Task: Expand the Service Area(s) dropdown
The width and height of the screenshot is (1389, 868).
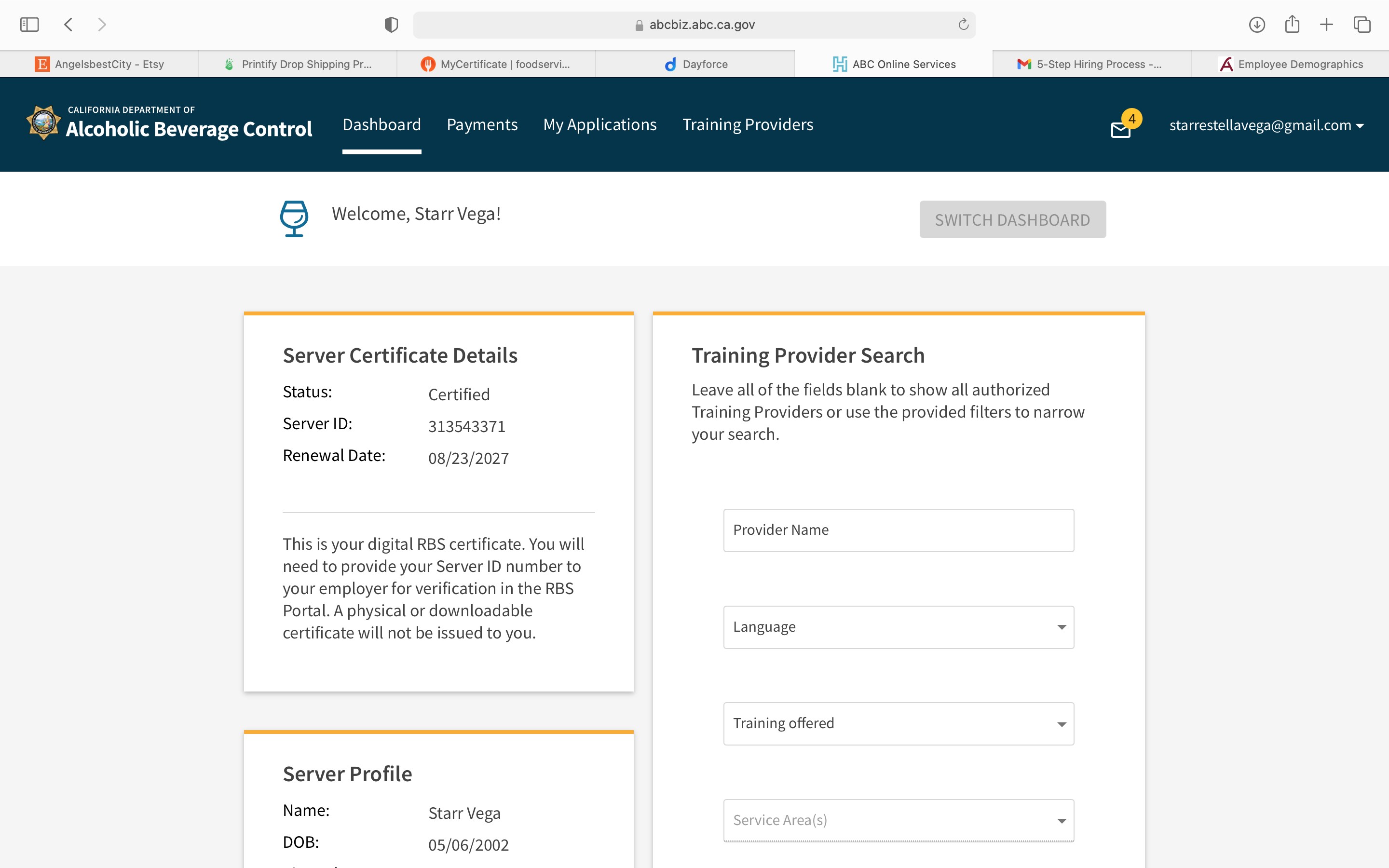Action: click(x=898, y=820)
